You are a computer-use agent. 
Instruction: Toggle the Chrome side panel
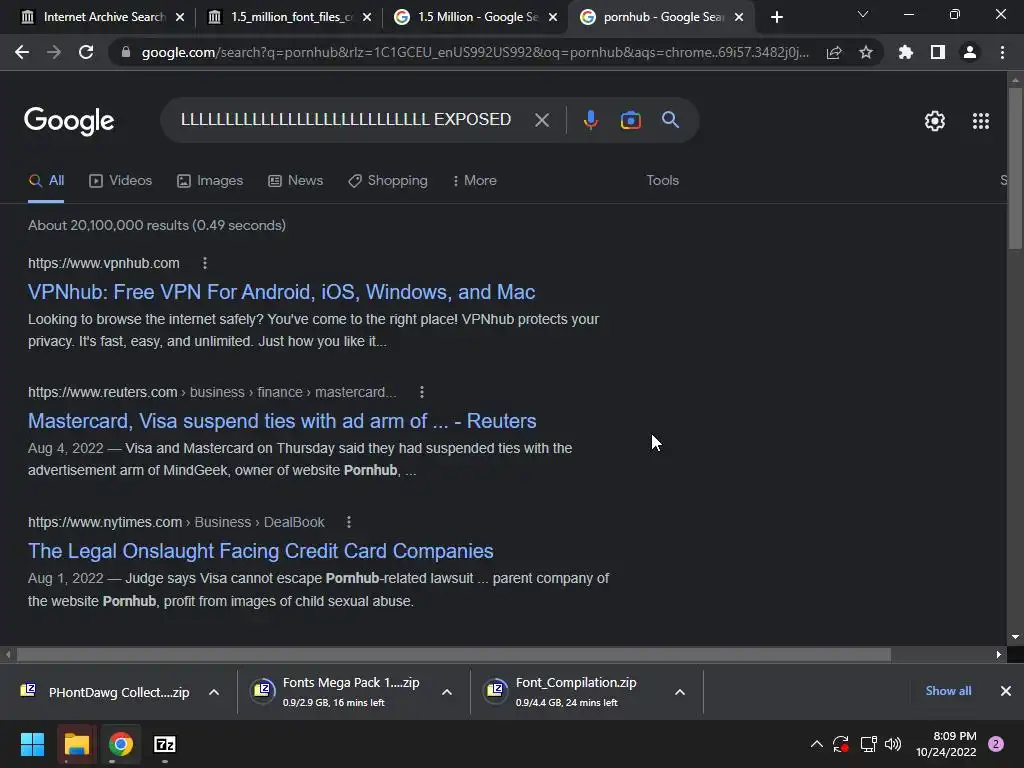coord(938,52)
